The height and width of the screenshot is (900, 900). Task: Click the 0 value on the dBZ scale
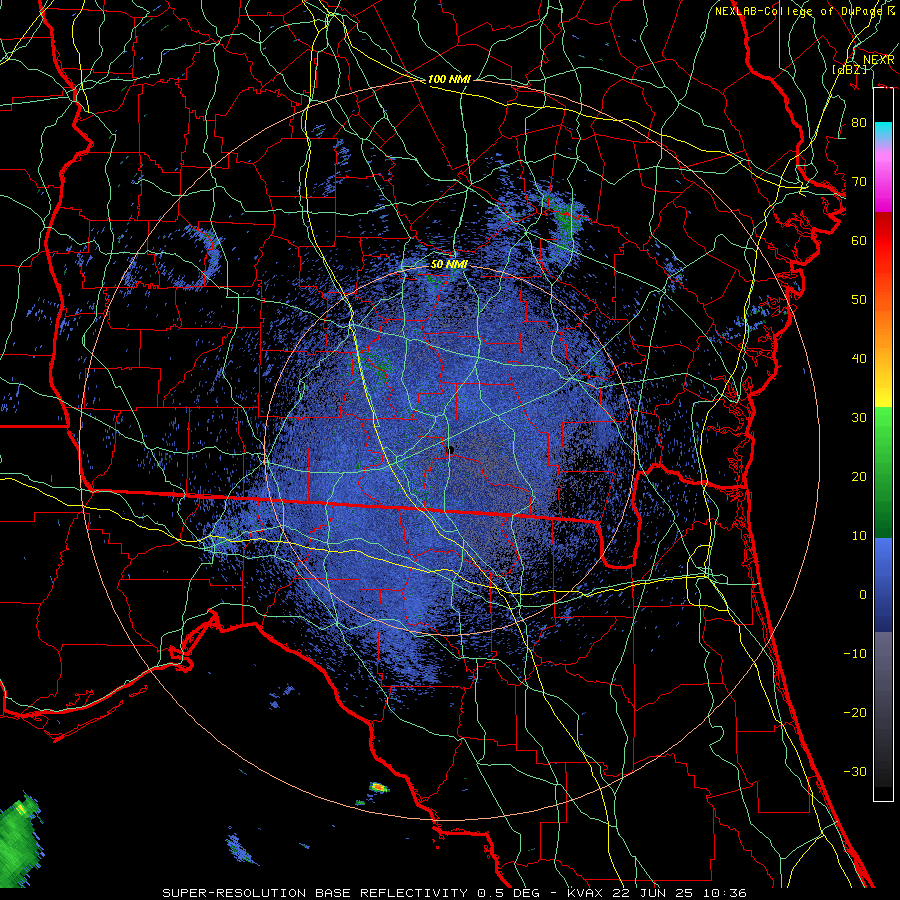coord(863,595)
